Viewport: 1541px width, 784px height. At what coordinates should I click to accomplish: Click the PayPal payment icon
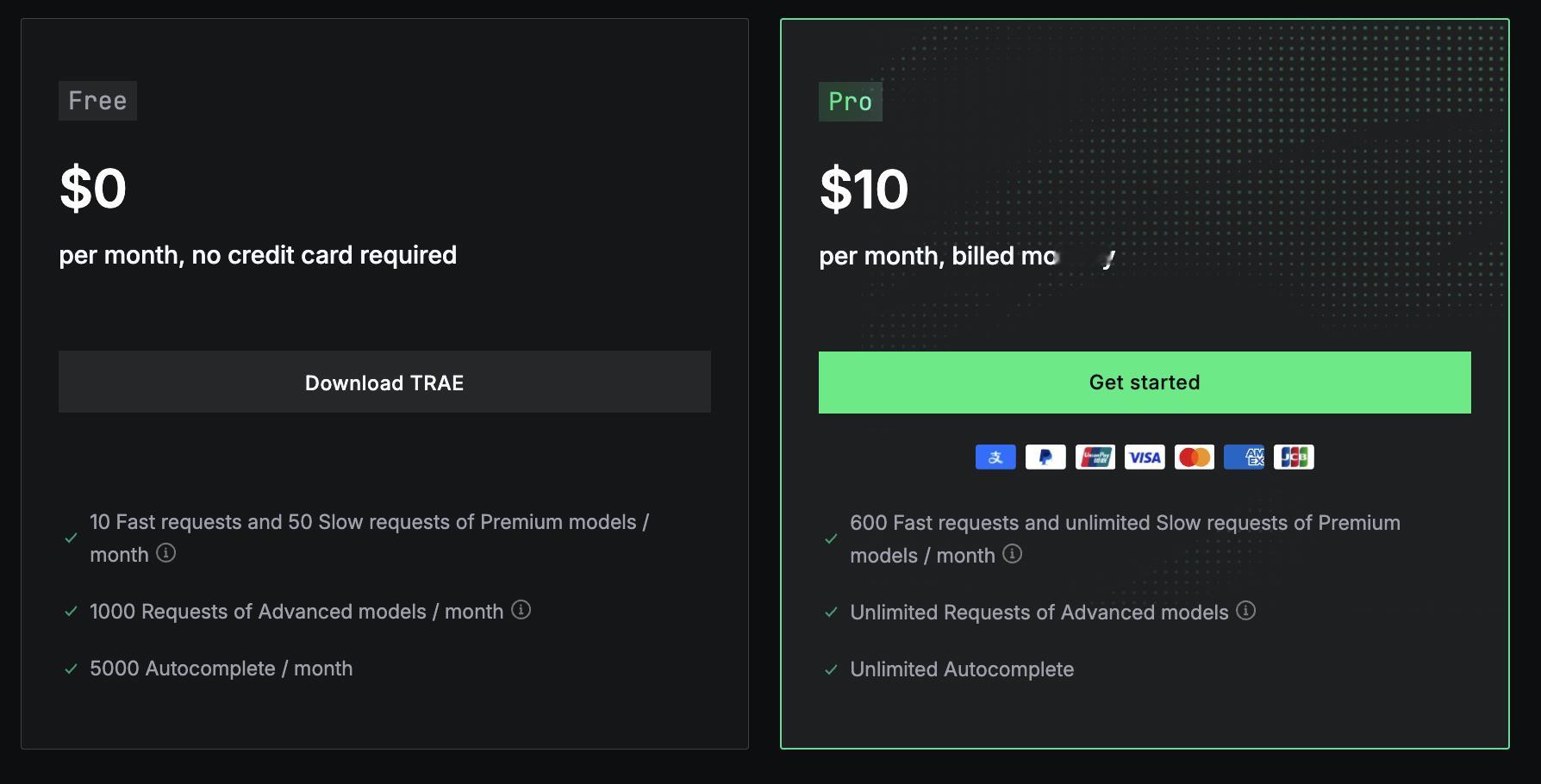(1045, 457)
